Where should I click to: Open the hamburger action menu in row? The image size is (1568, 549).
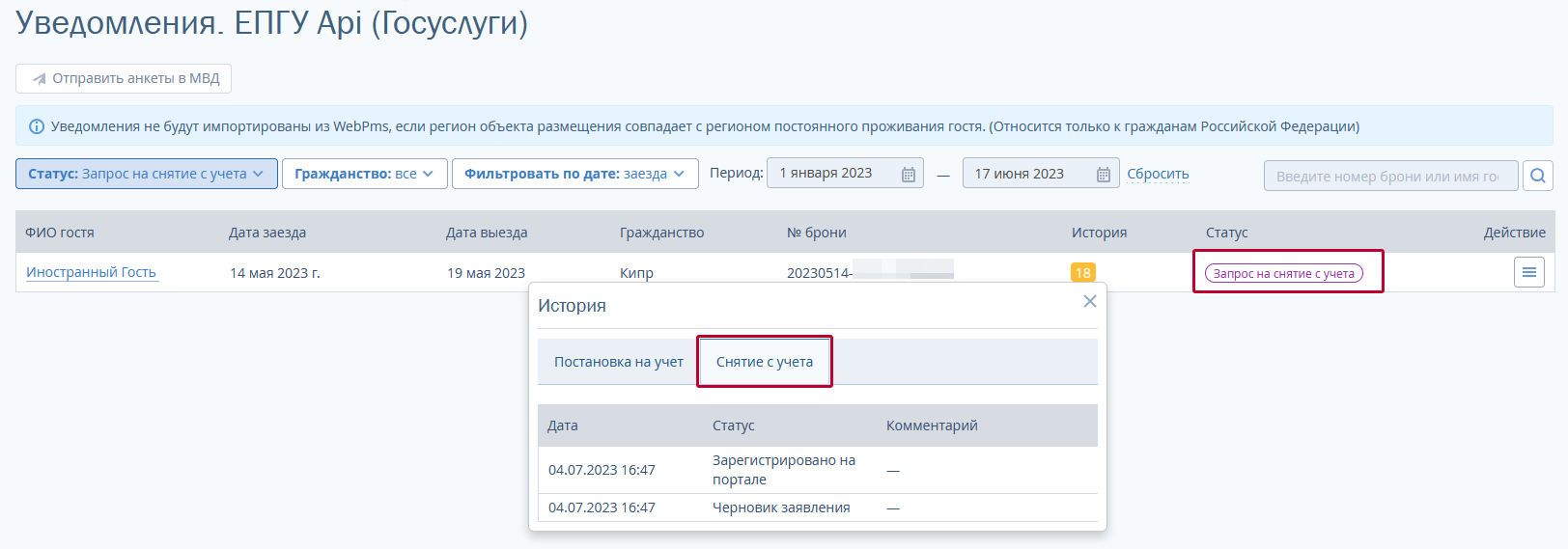(x=1528, y=272)
